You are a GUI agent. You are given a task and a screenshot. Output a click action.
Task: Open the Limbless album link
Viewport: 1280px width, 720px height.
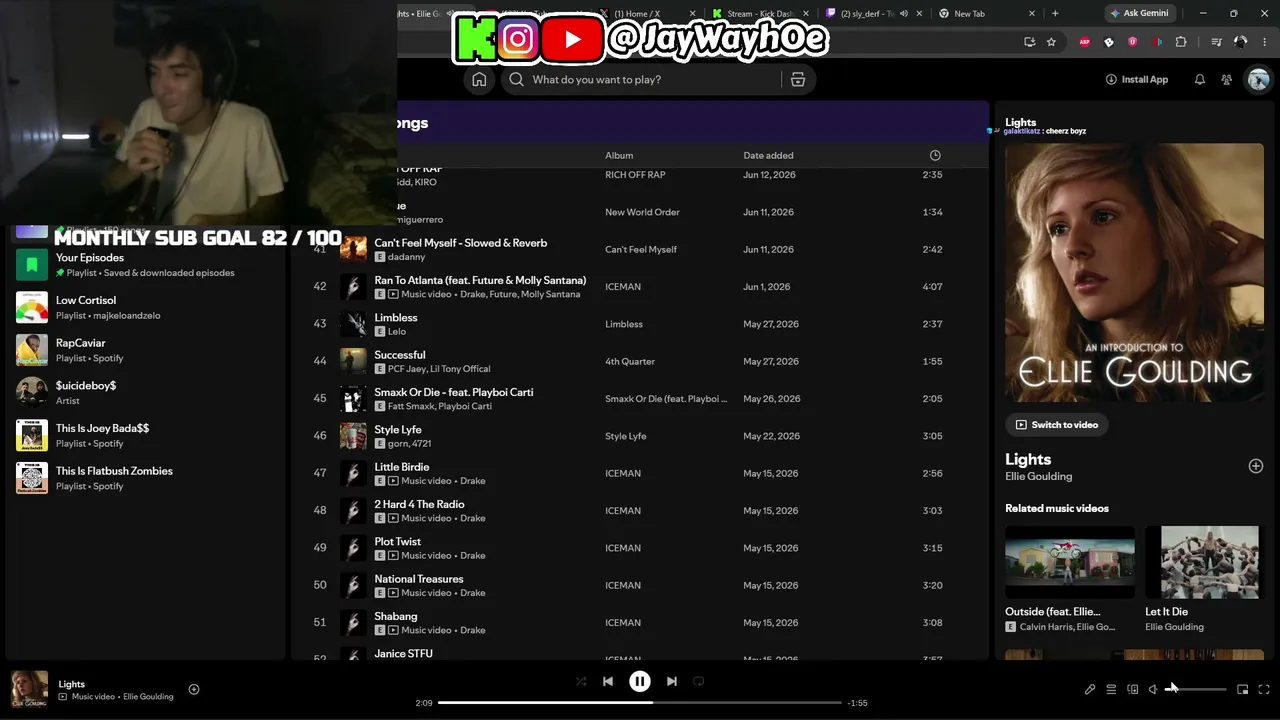tap(624, 324)
